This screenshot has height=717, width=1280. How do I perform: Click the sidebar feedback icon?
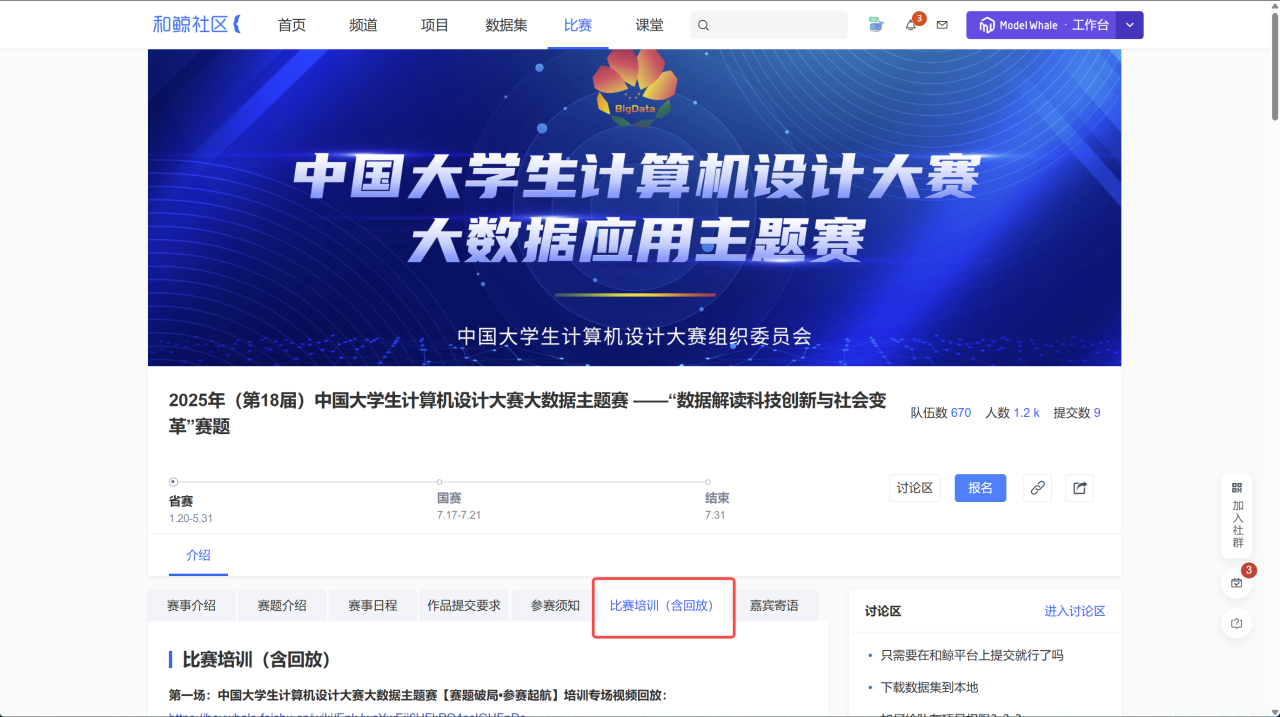point(1237,623)
